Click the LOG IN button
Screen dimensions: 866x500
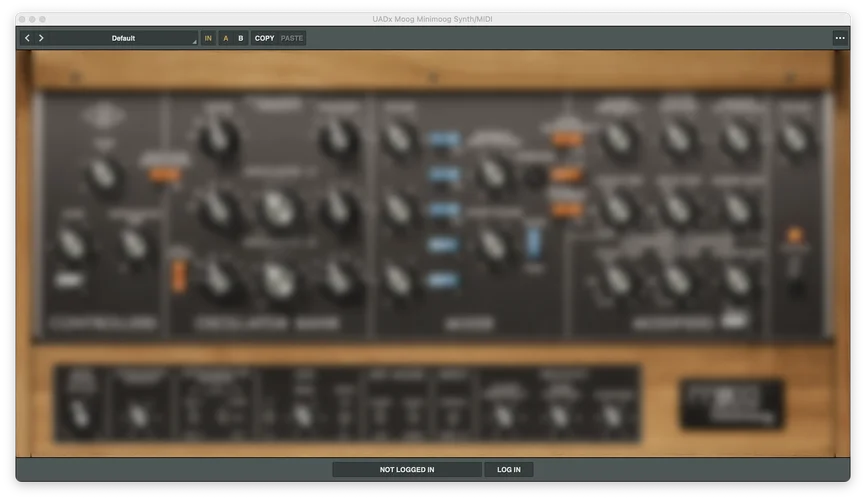pos(509,470)
